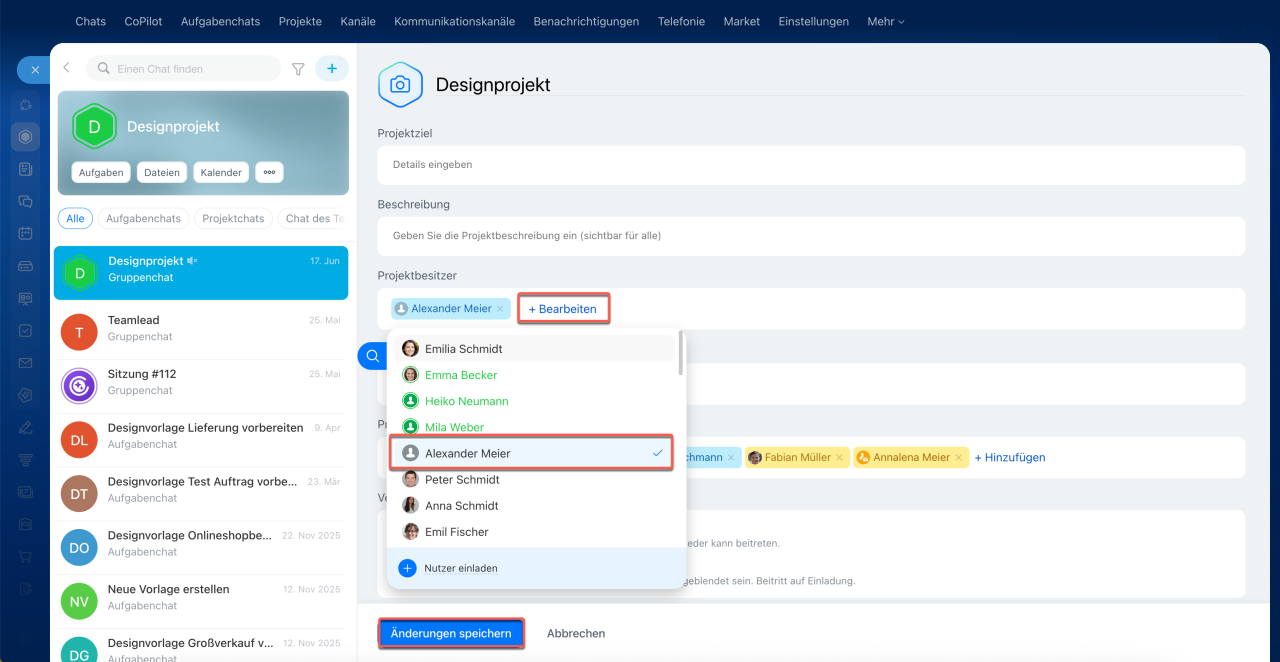
Task: Remove Fabian Müller from participants
Action: pyautogui.click(x=839, y=458)
